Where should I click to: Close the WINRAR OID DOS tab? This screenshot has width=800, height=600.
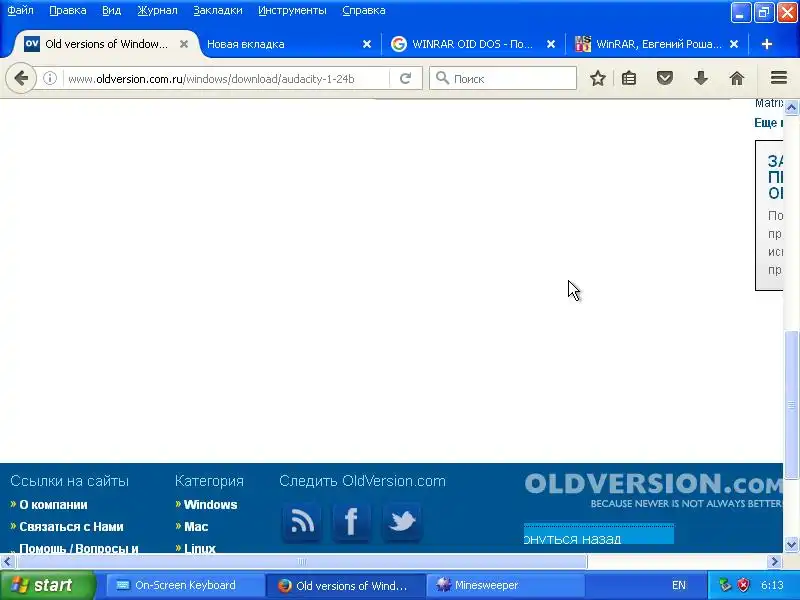click(x=551, y=44)
